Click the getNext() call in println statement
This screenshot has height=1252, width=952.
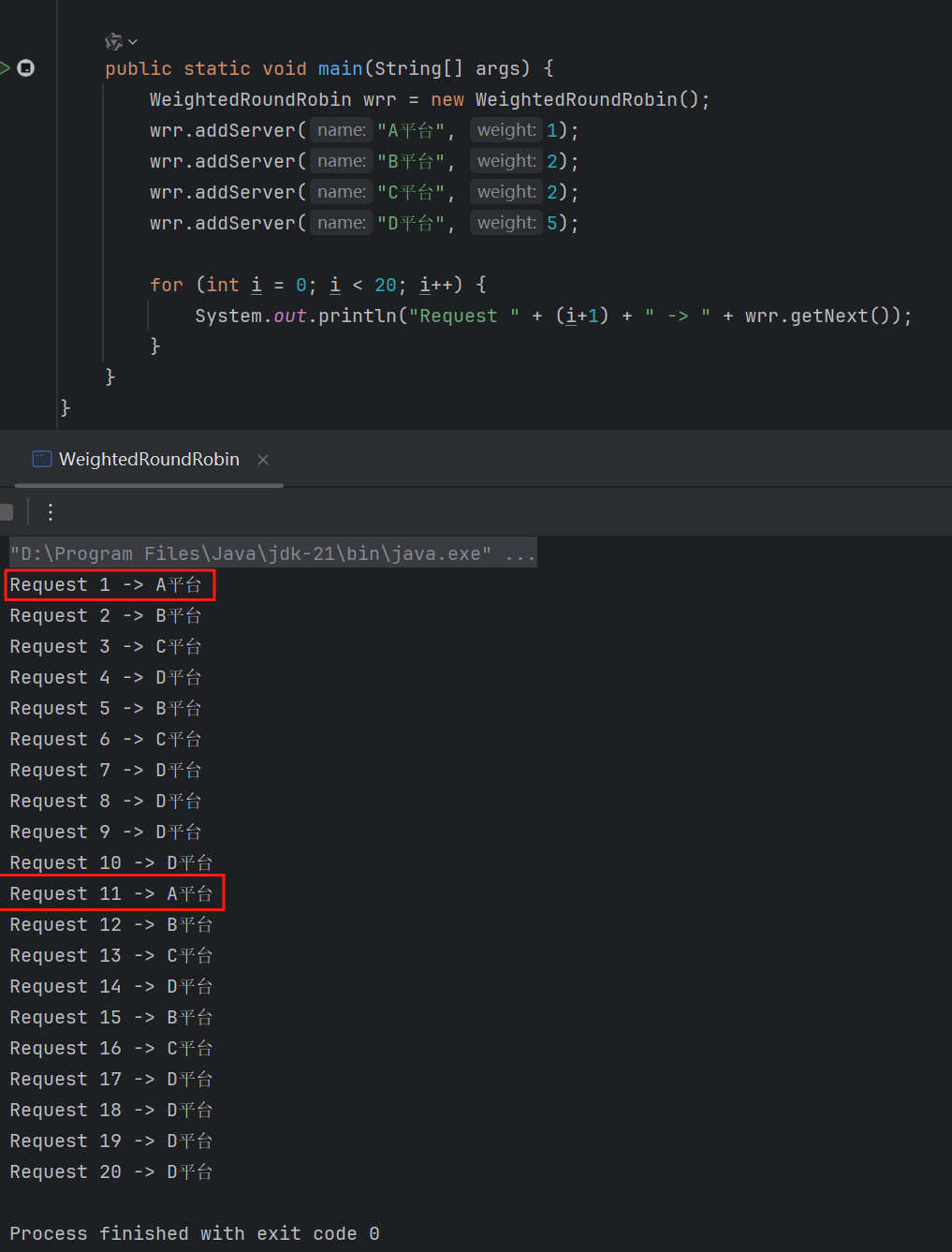click(x=844, y=316)
